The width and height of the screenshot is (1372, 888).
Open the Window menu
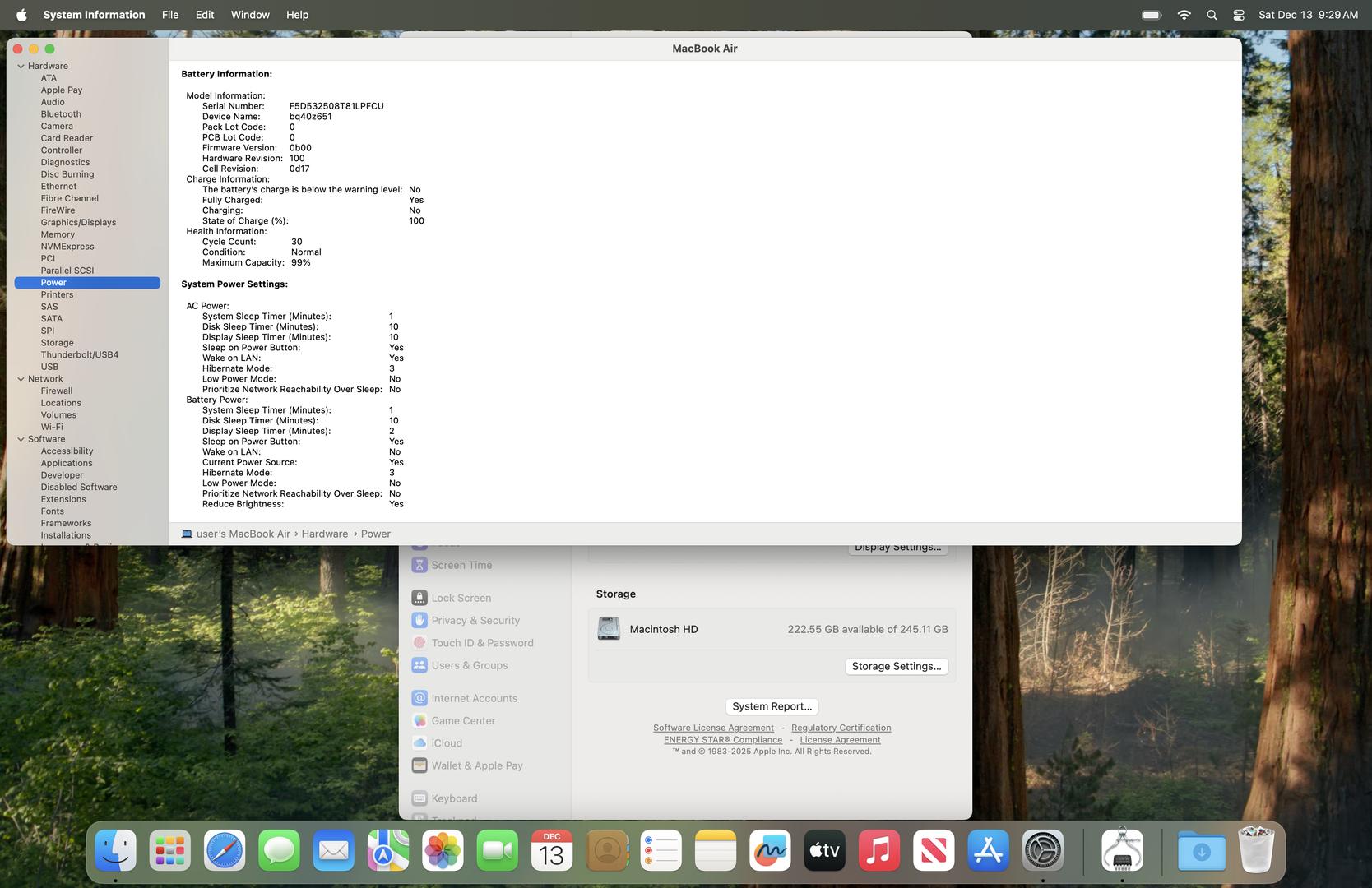[250, 15]
